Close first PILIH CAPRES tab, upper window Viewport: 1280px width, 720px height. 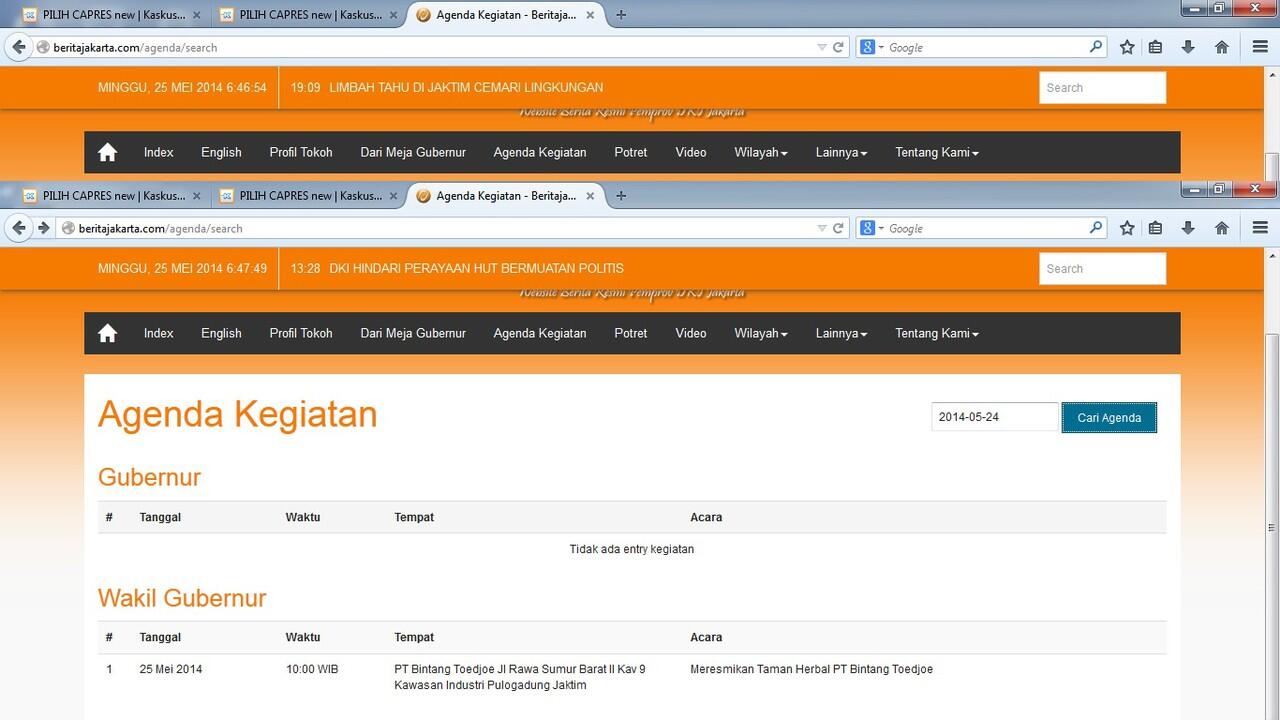tap(196, 15)
